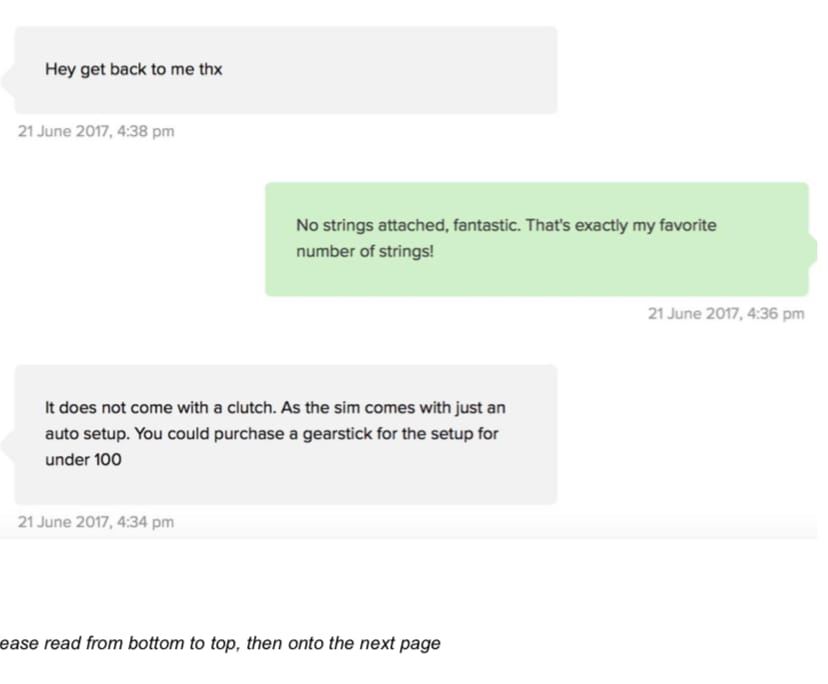Select the 4:36 pm timestamp
The height and width of the screenshot is (684, 828).
726,314
